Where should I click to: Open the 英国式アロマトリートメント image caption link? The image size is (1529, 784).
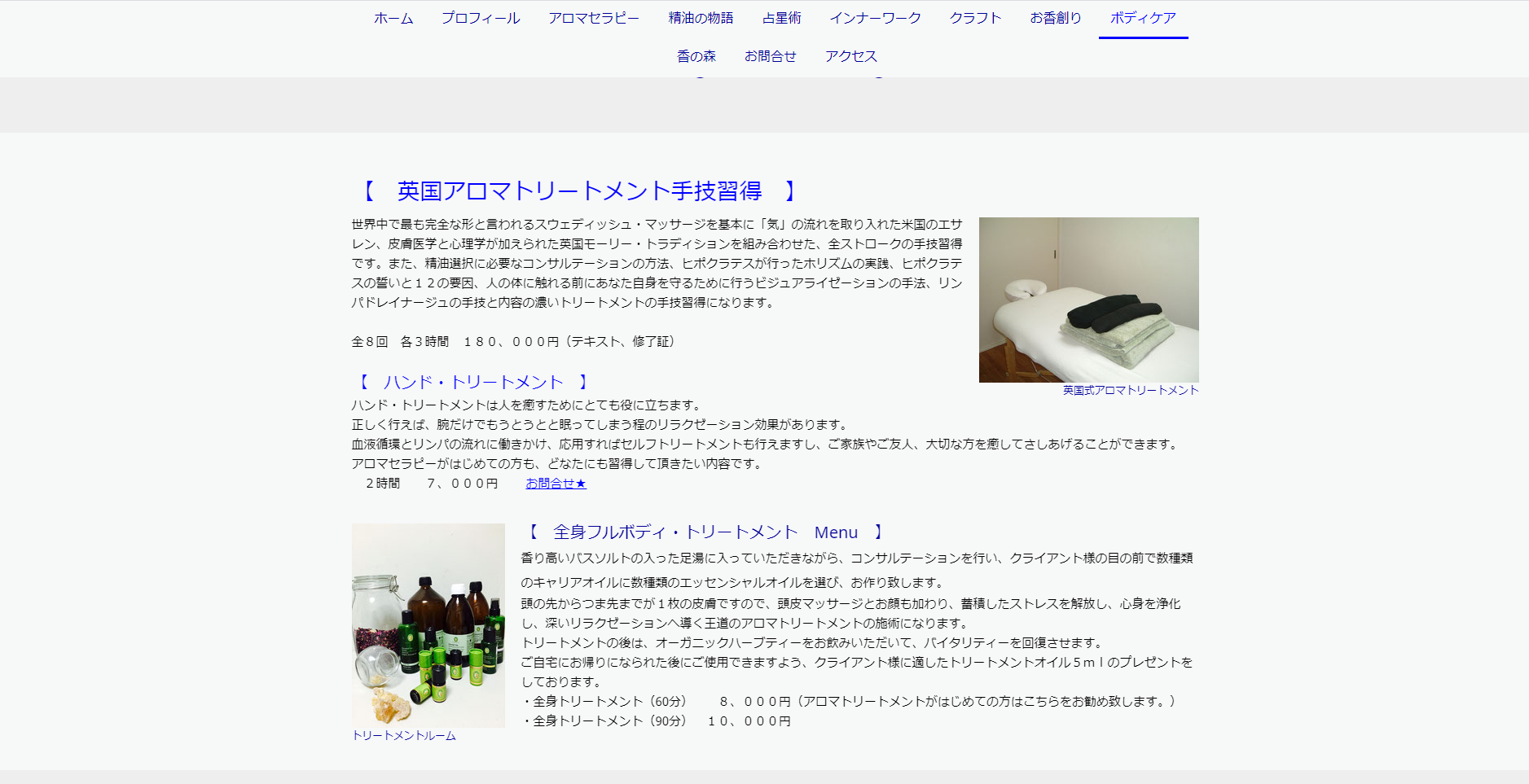(x=1130, y=389)
